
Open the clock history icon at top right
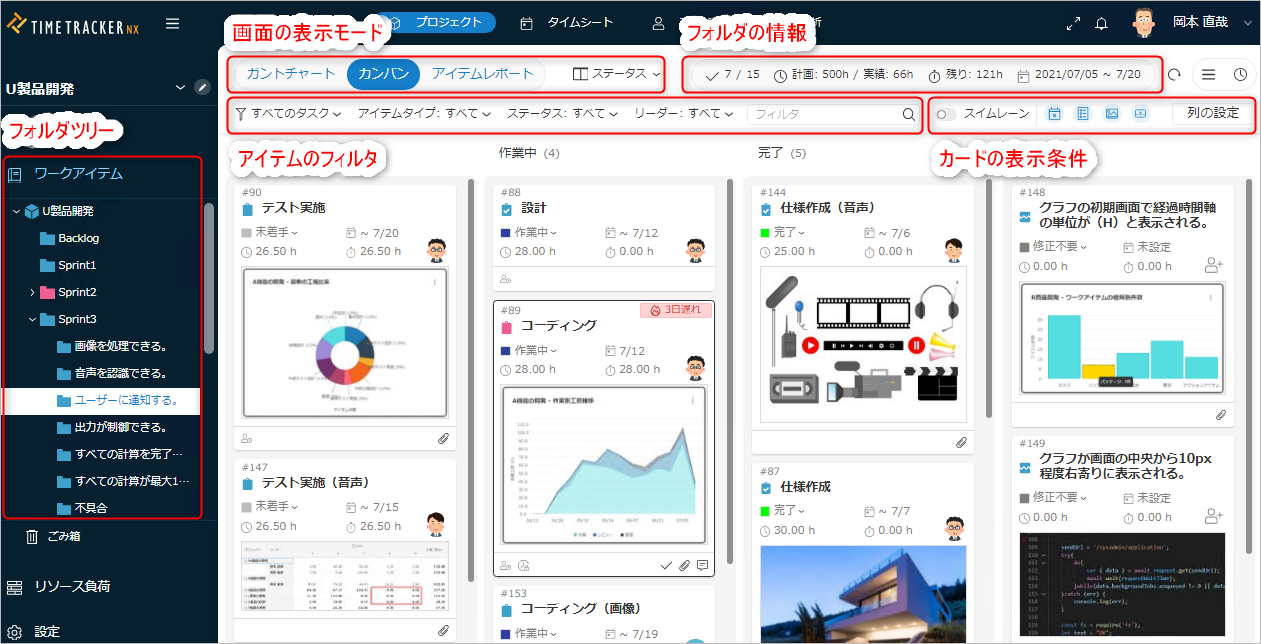click(x=1240, y=74)
